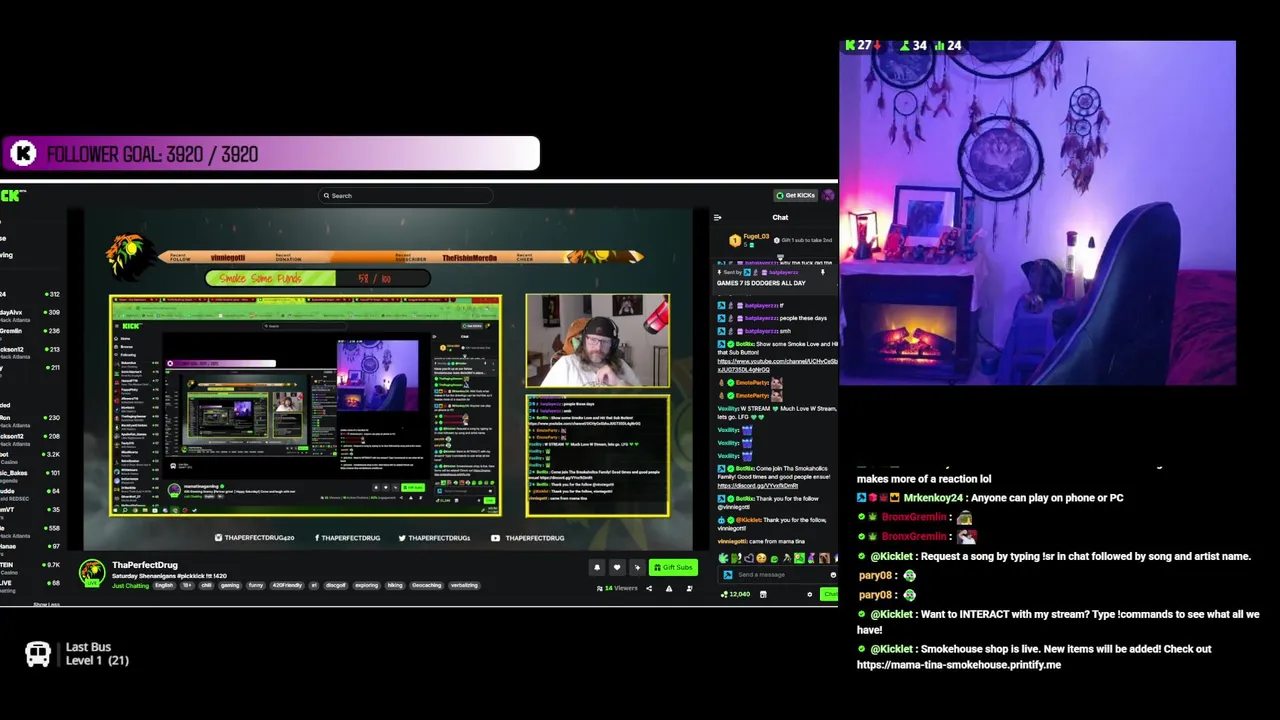Click 'Gift 1 sub to take 2nd' text
The image size is (1280, 720).
(x=805, y=240)
